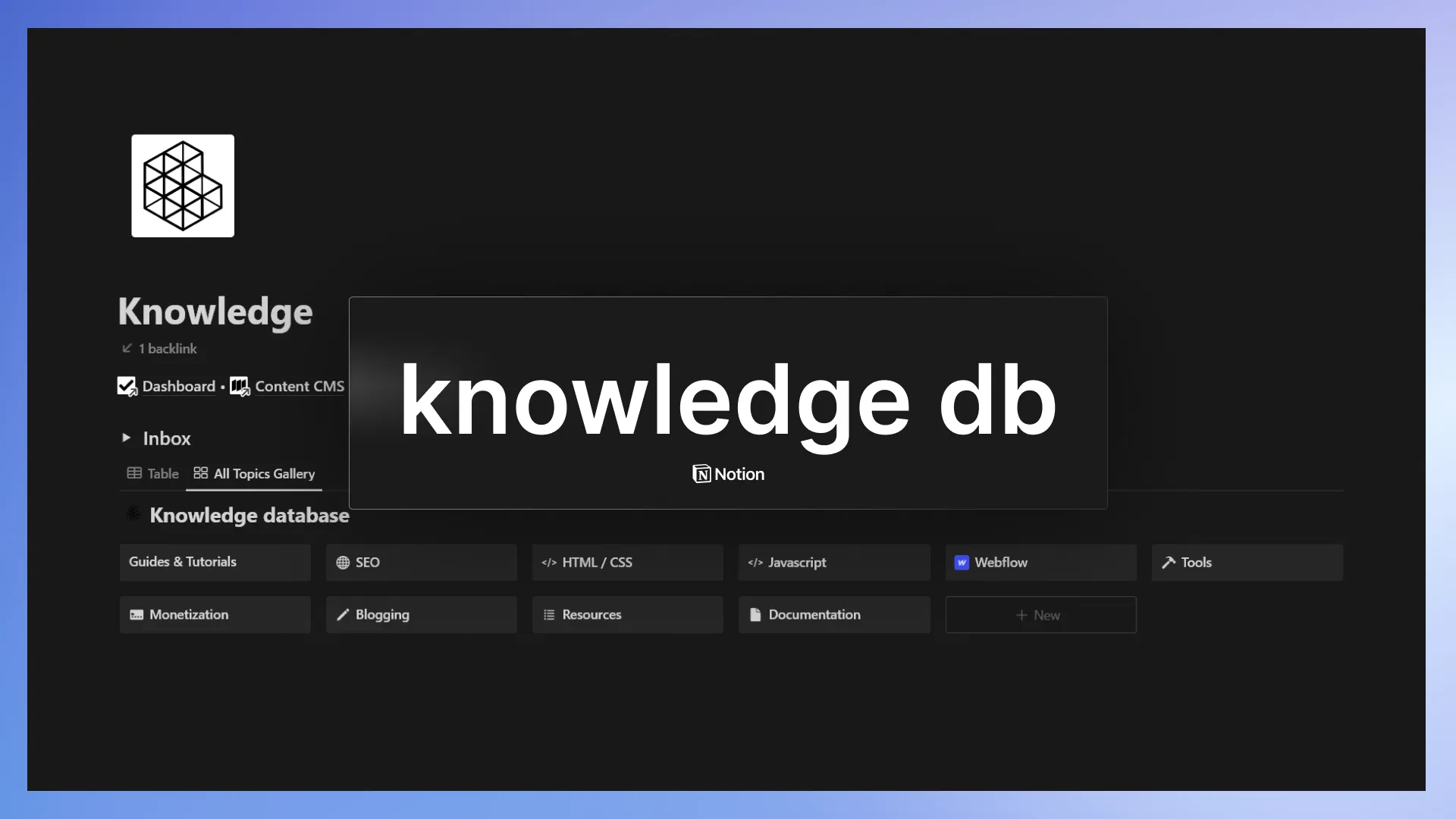Screen dimensions: 1456x819
Task: Click the Documentation page icon
Action: coord(755,614)
